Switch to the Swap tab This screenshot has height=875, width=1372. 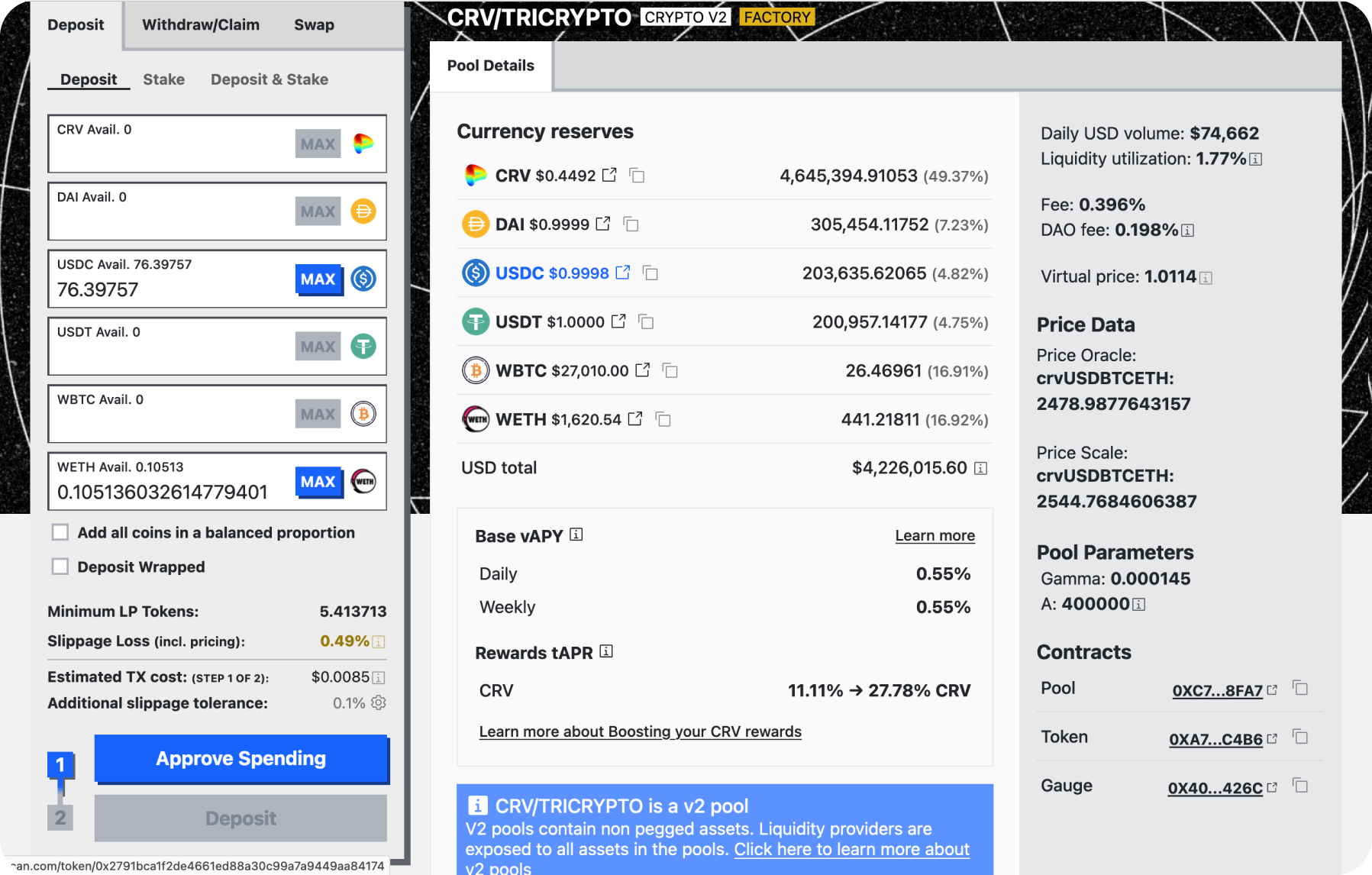314,24
